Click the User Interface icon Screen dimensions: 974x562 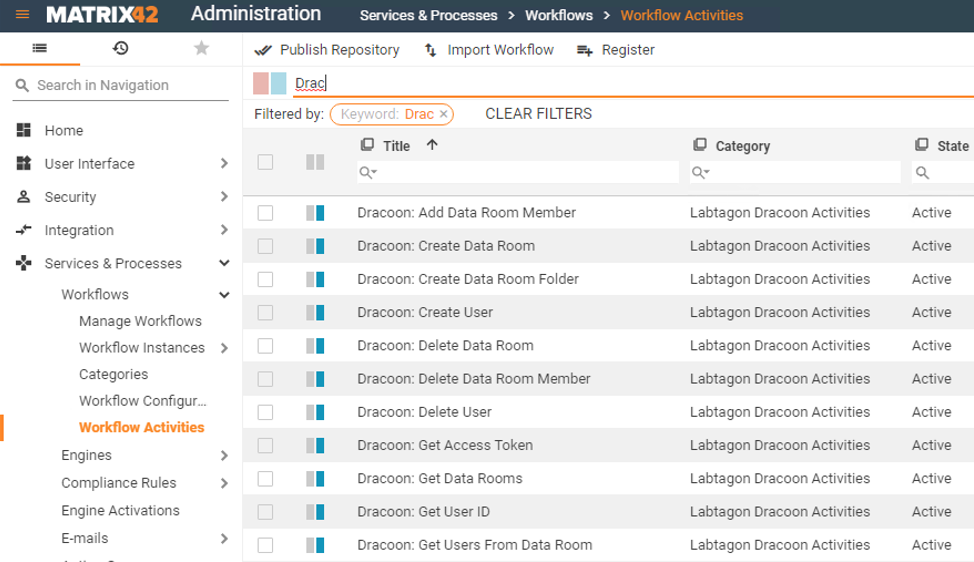point(24,163)
